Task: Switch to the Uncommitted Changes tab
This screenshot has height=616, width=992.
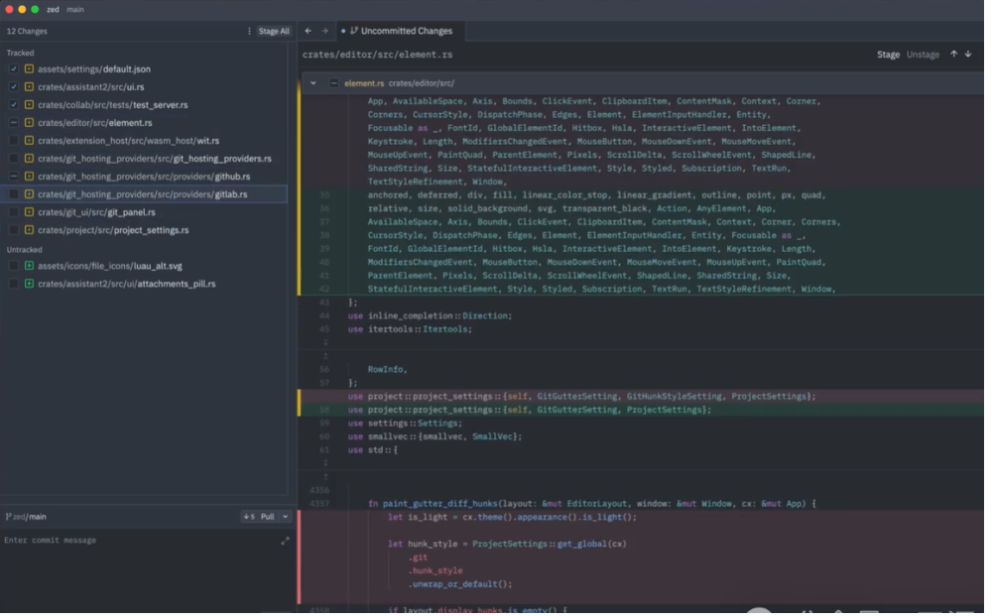Action: (x=400, y=31)
